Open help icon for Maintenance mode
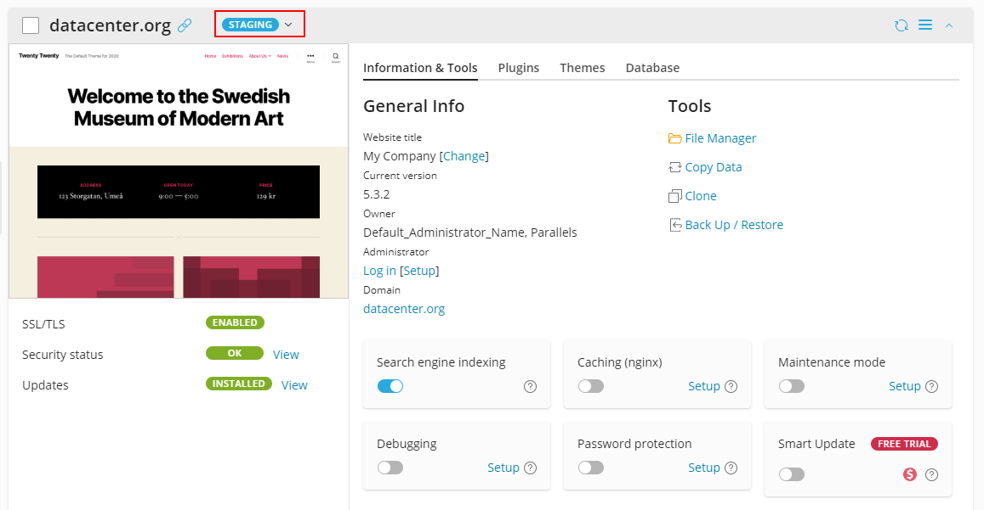 (932, 386)
